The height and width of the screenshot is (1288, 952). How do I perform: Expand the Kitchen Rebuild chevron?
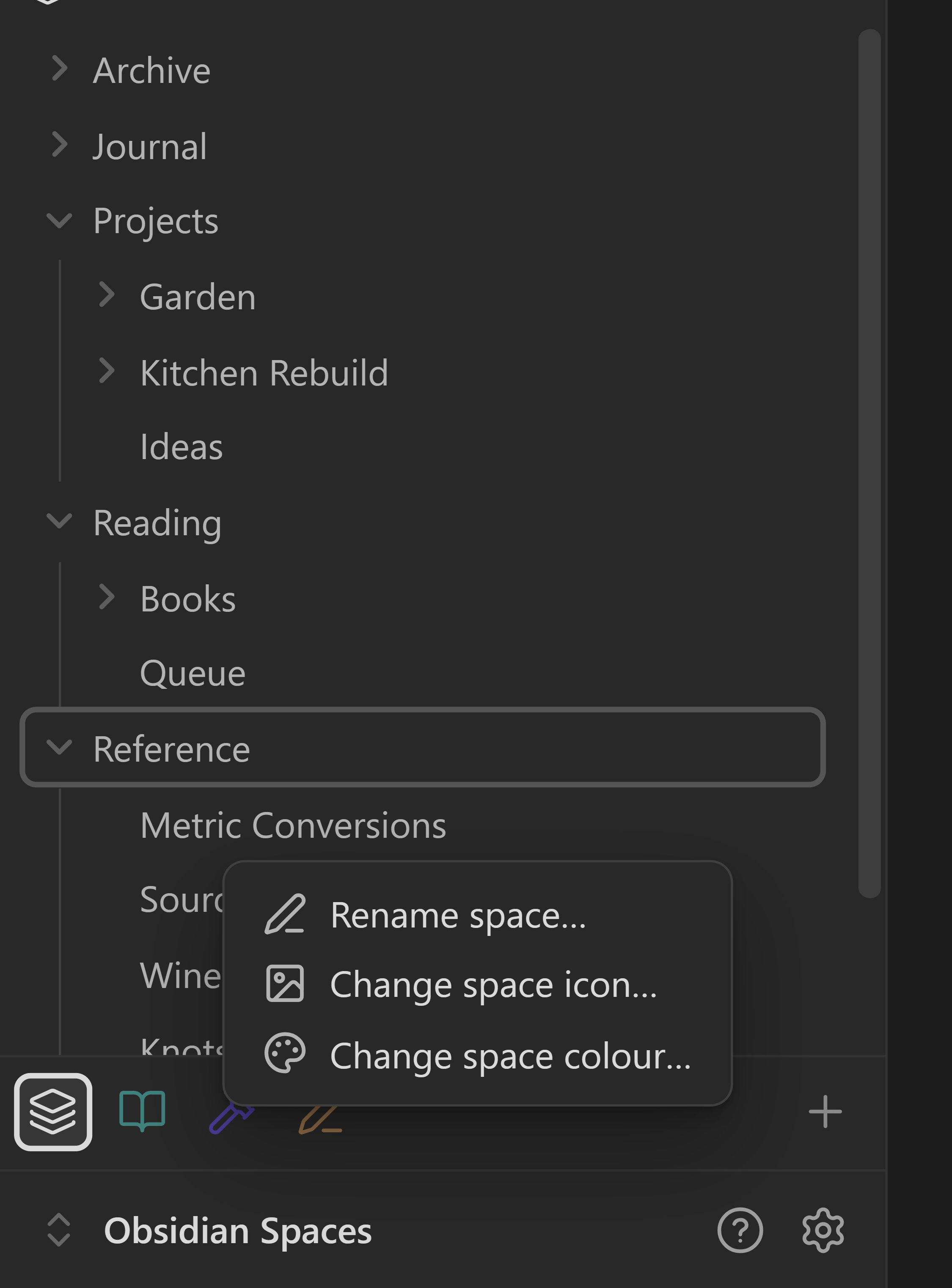(x=106, y=371)
